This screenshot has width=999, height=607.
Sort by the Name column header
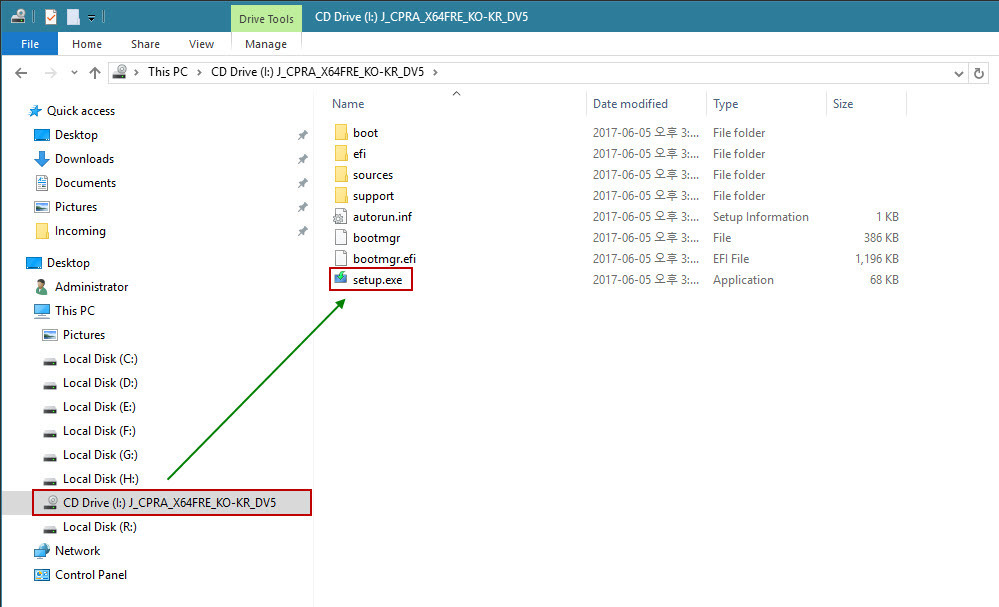(x=348, y=104)
